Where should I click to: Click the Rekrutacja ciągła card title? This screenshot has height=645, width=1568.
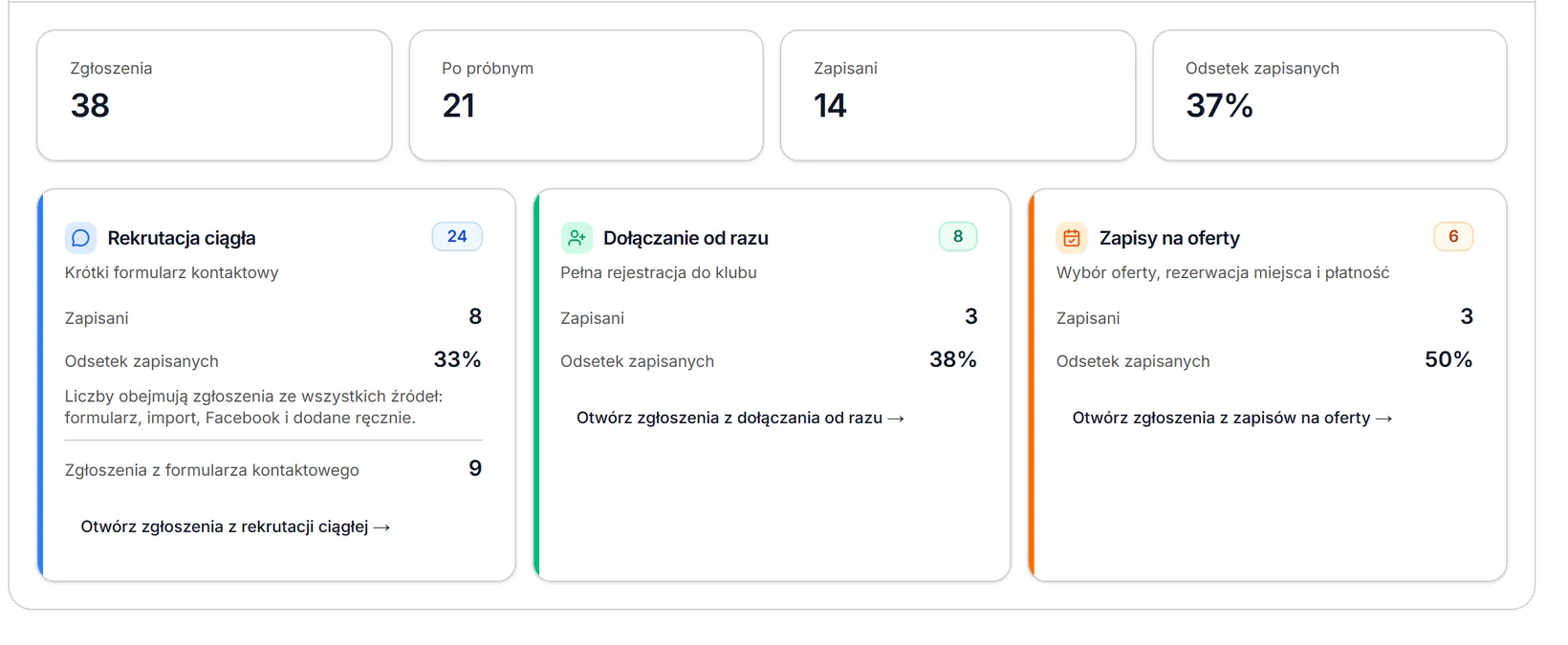pyautogui.click(x=182, y=238)
